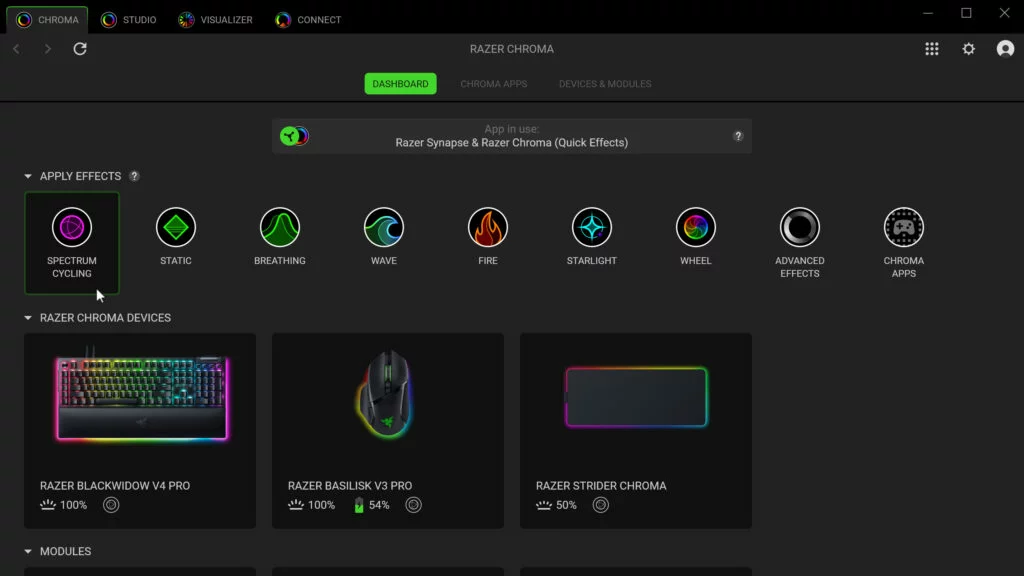Viewport: 1024px width, 576px height.
Task: Switch to the Studio tab
Action: click(129, 20)
